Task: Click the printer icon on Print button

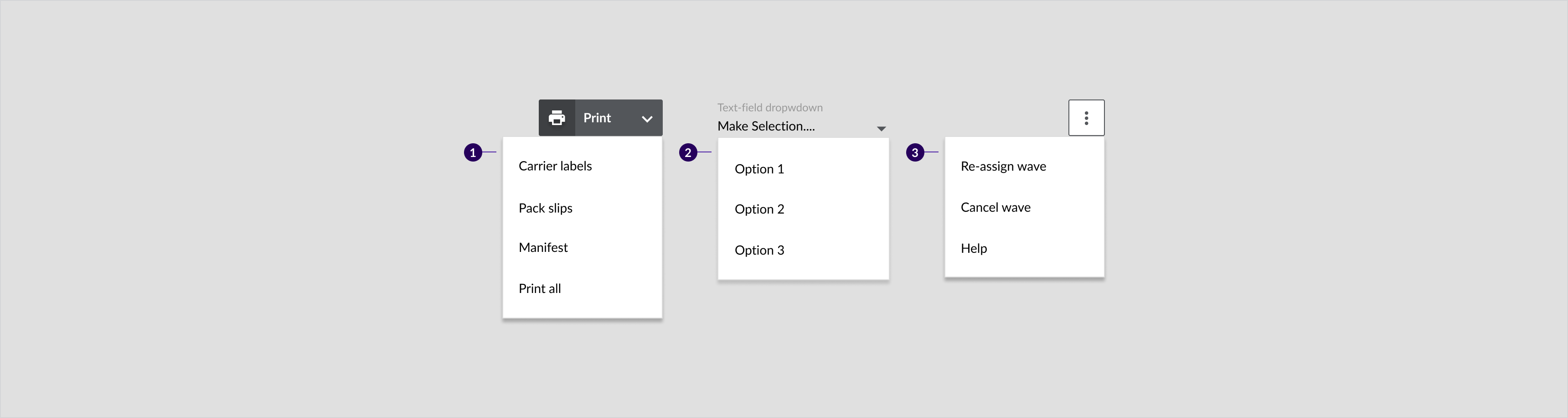Action: [557, 118]
